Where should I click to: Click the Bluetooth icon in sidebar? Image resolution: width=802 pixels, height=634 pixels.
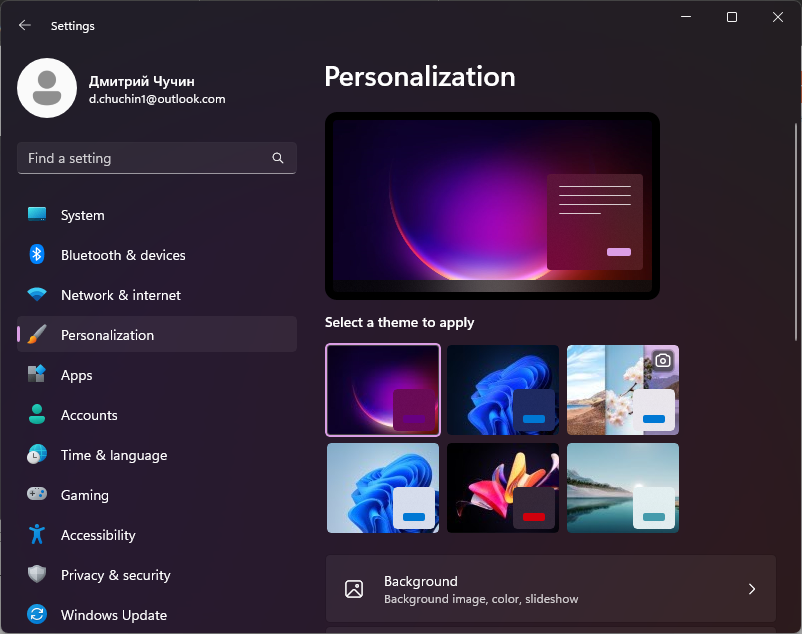pos(37,255)
